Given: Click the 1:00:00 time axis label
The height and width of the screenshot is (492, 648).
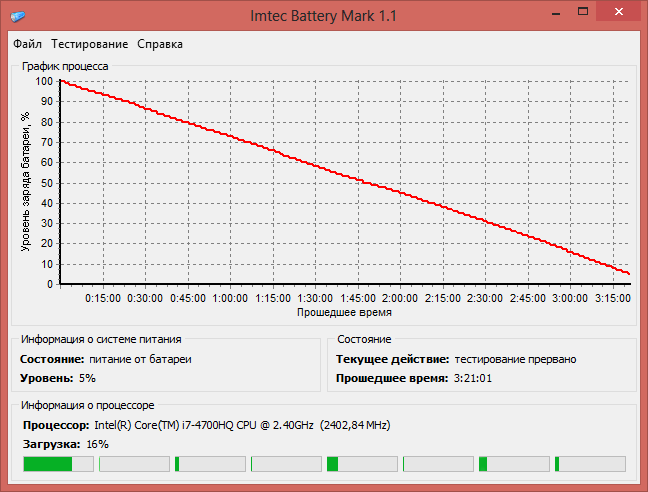Looking at the screenshot, I should (230, 298).
